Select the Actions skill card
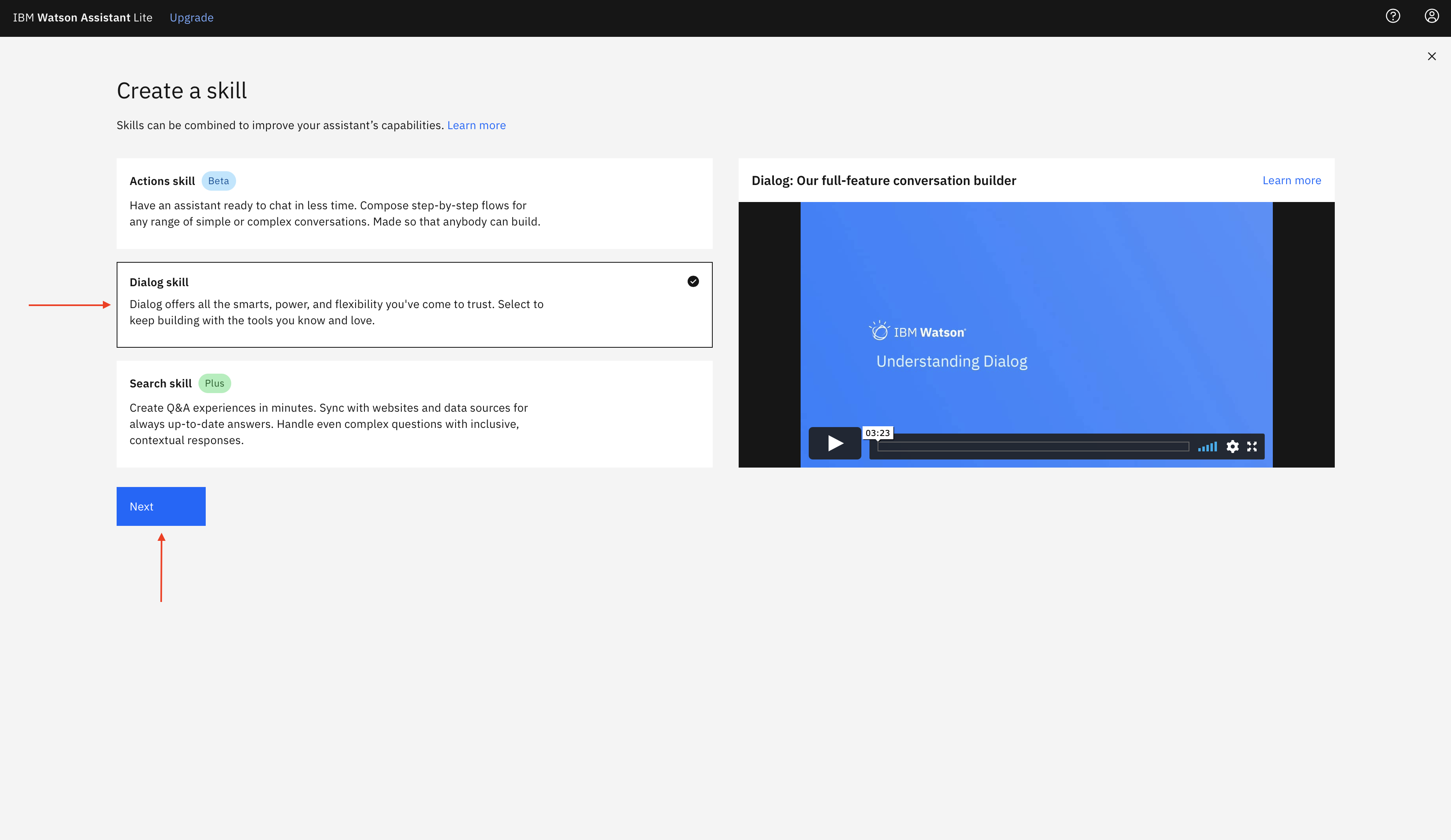 [x=414, y=203]
